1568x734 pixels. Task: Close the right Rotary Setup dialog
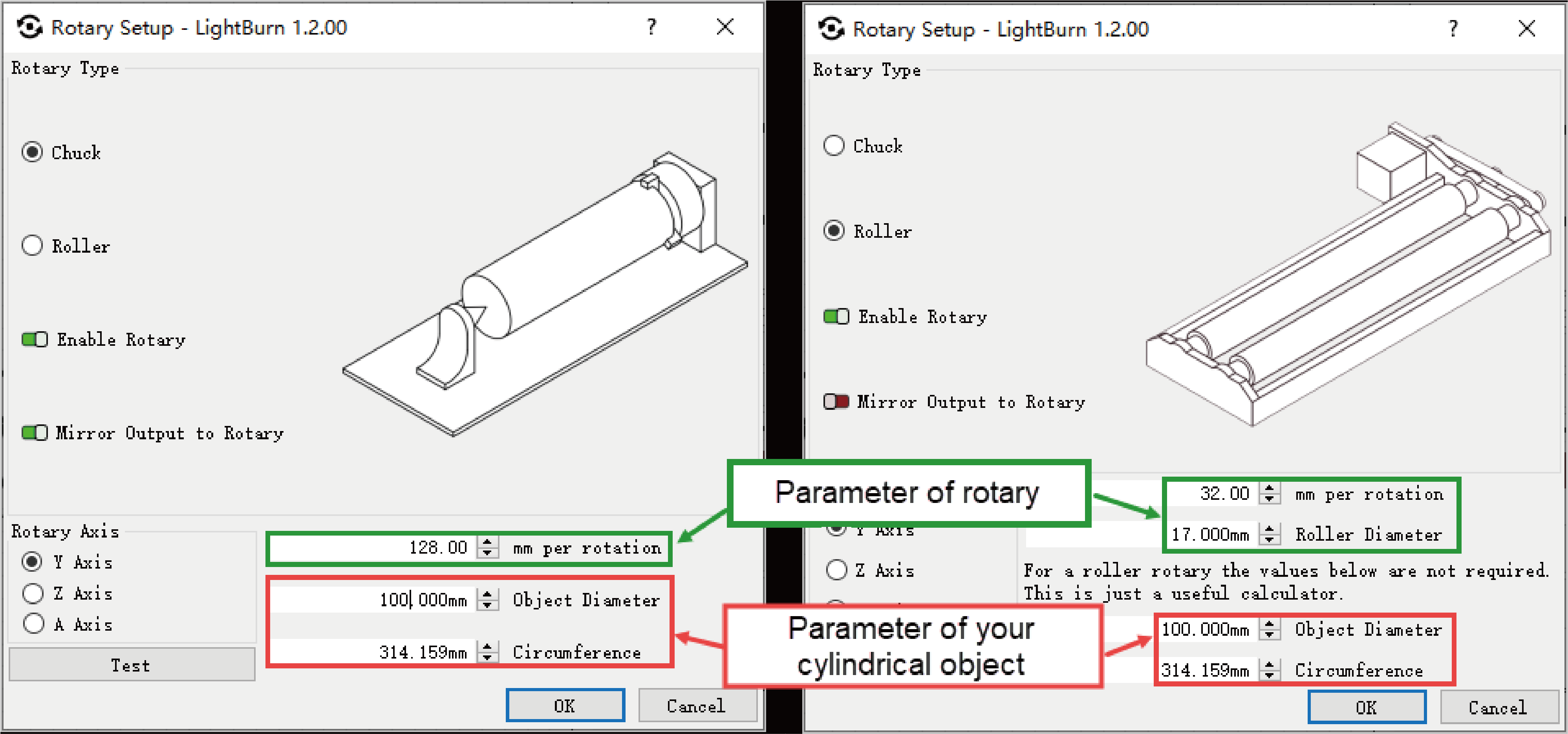click(1527, 28)
